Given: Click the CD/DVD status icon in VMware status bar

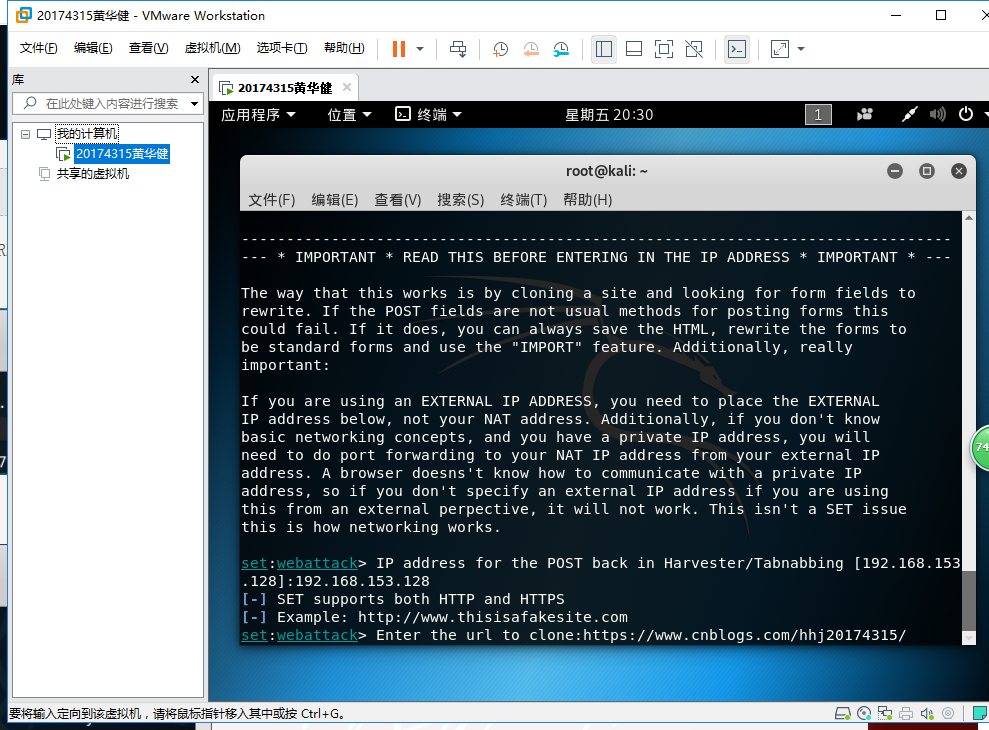Looking at the screenshot, I should 864,714.
